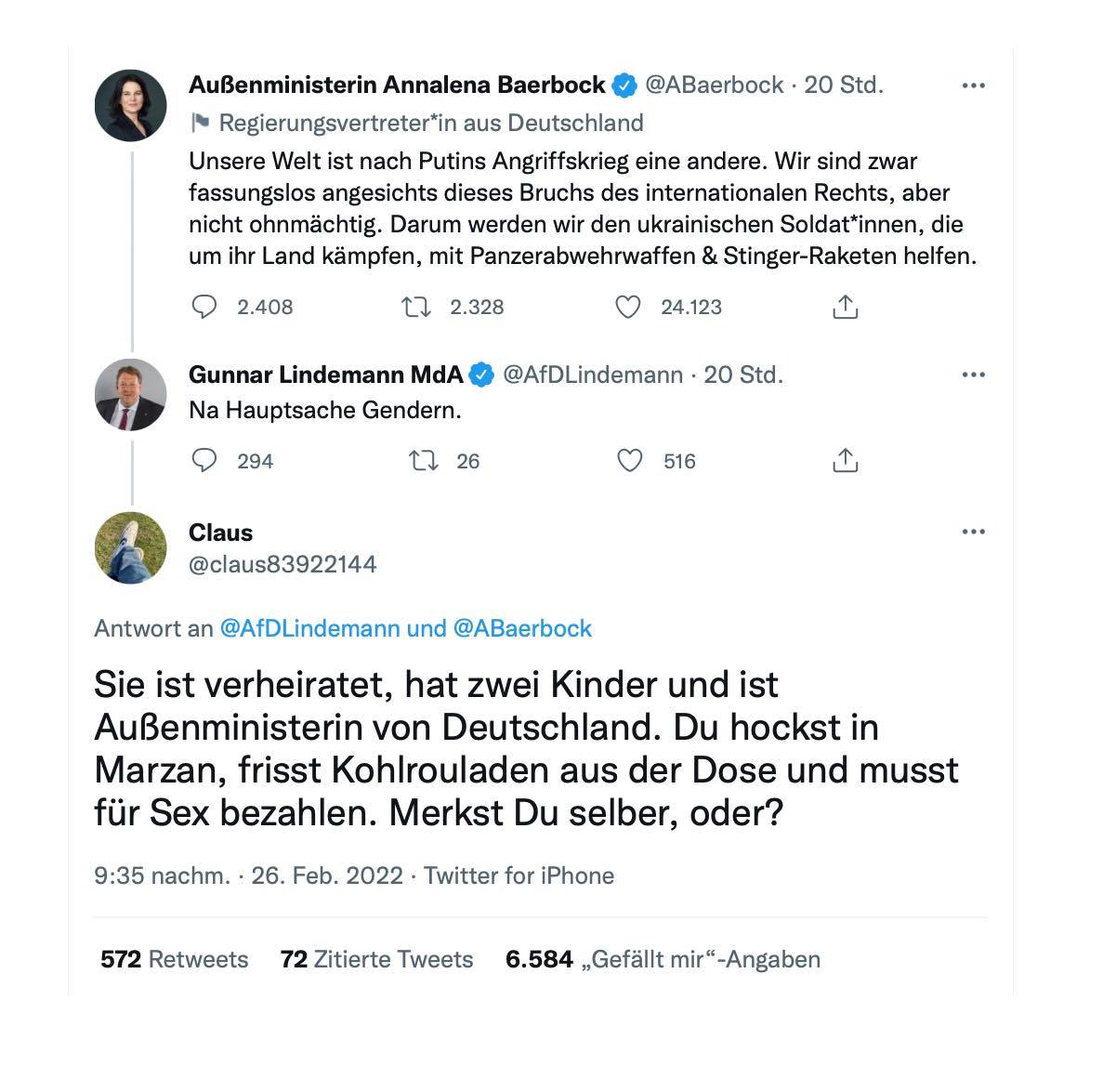1103x1092 pixels.
Task: Open @ABaerbock mention in reply line
Action: click(522, 628)
